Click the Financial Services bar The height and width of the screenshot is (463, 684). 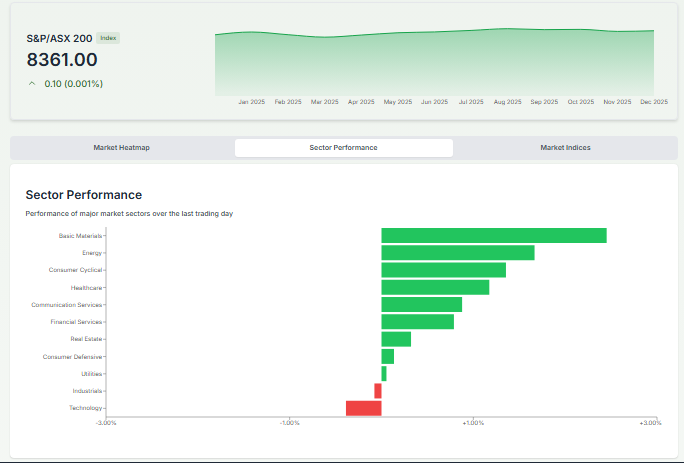[418, 322]
